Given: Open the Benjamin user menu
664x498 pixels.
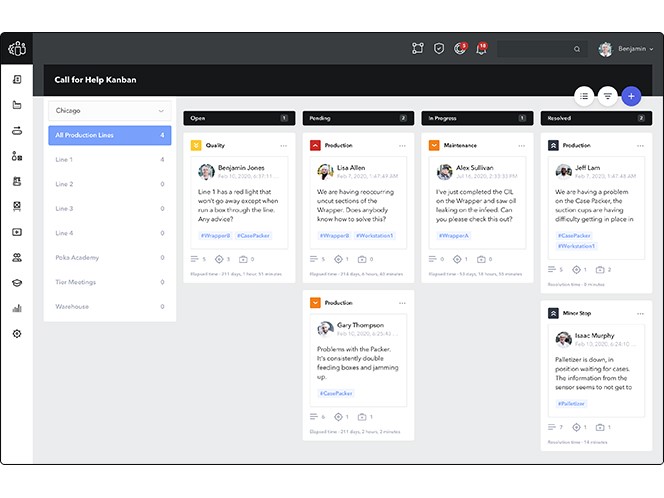Looking at the screenshot, I should click(x=626, y=49).
